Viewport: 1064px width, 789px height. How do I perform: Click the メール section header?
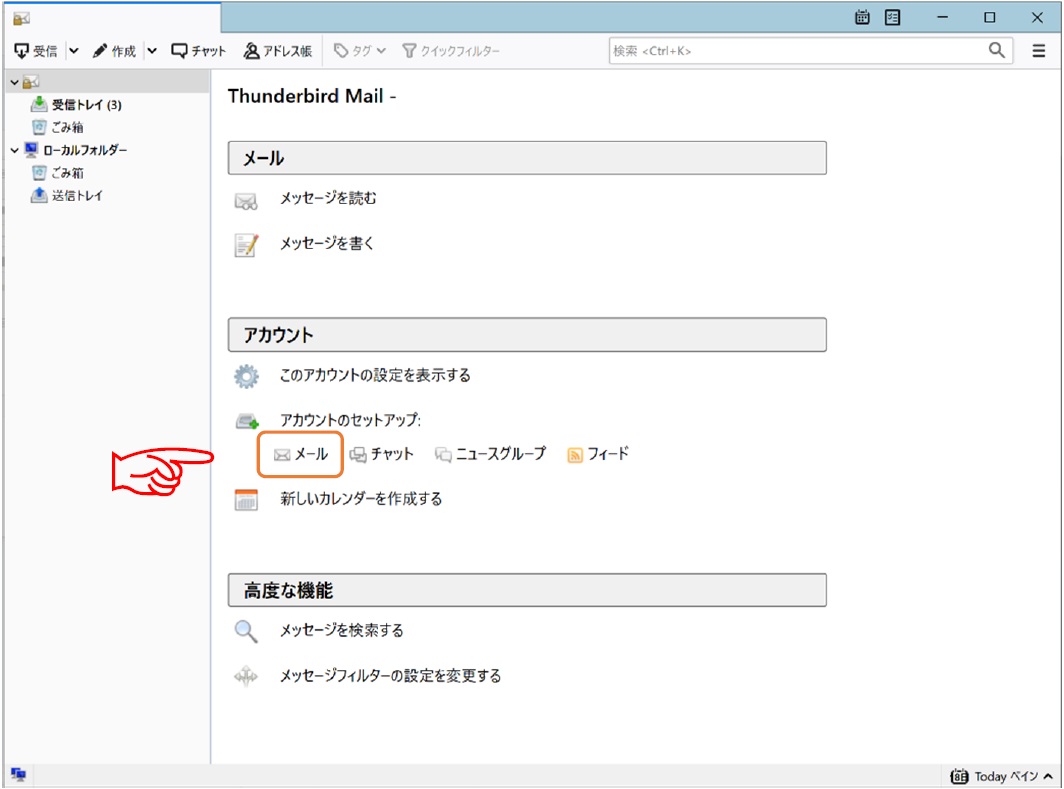[x=527, y=158]
